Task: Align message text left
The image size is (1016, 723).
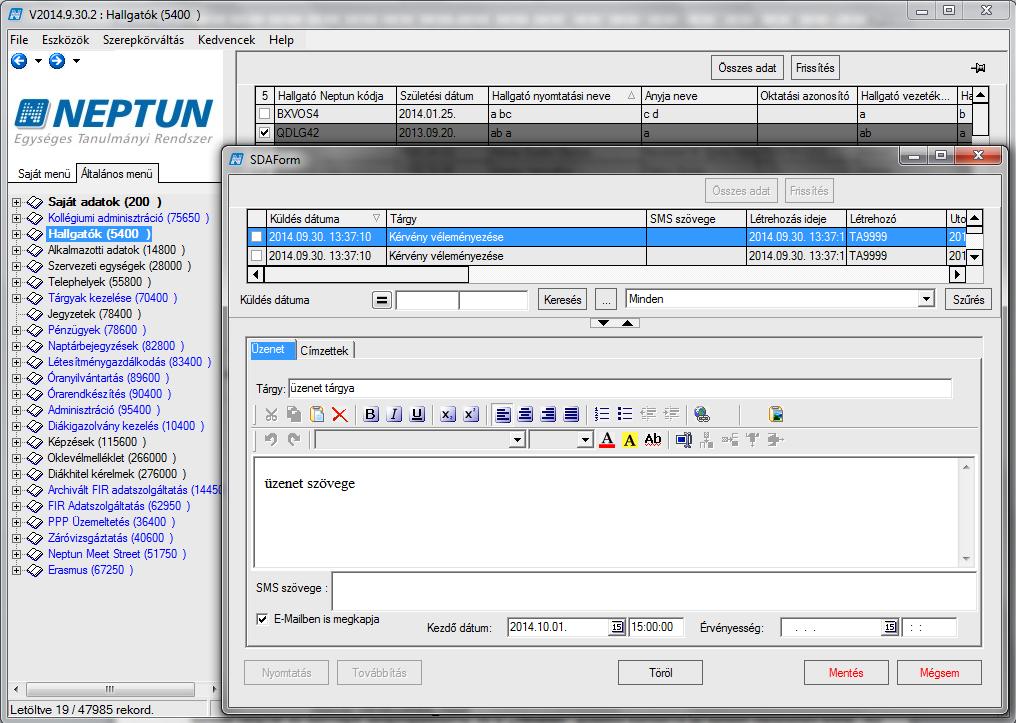Action: 503,415
